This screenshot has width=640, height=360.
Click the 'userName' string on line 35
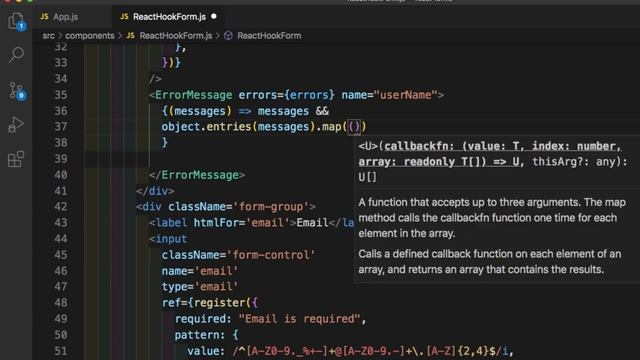coord(406,95)
